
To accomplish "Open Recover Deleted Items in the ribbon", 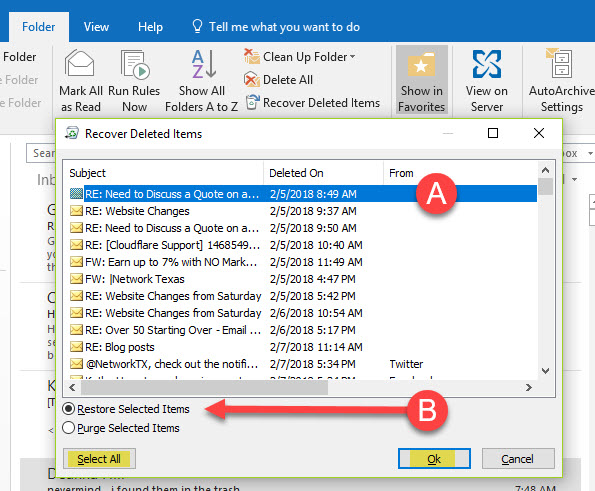I will click(313, 103).
